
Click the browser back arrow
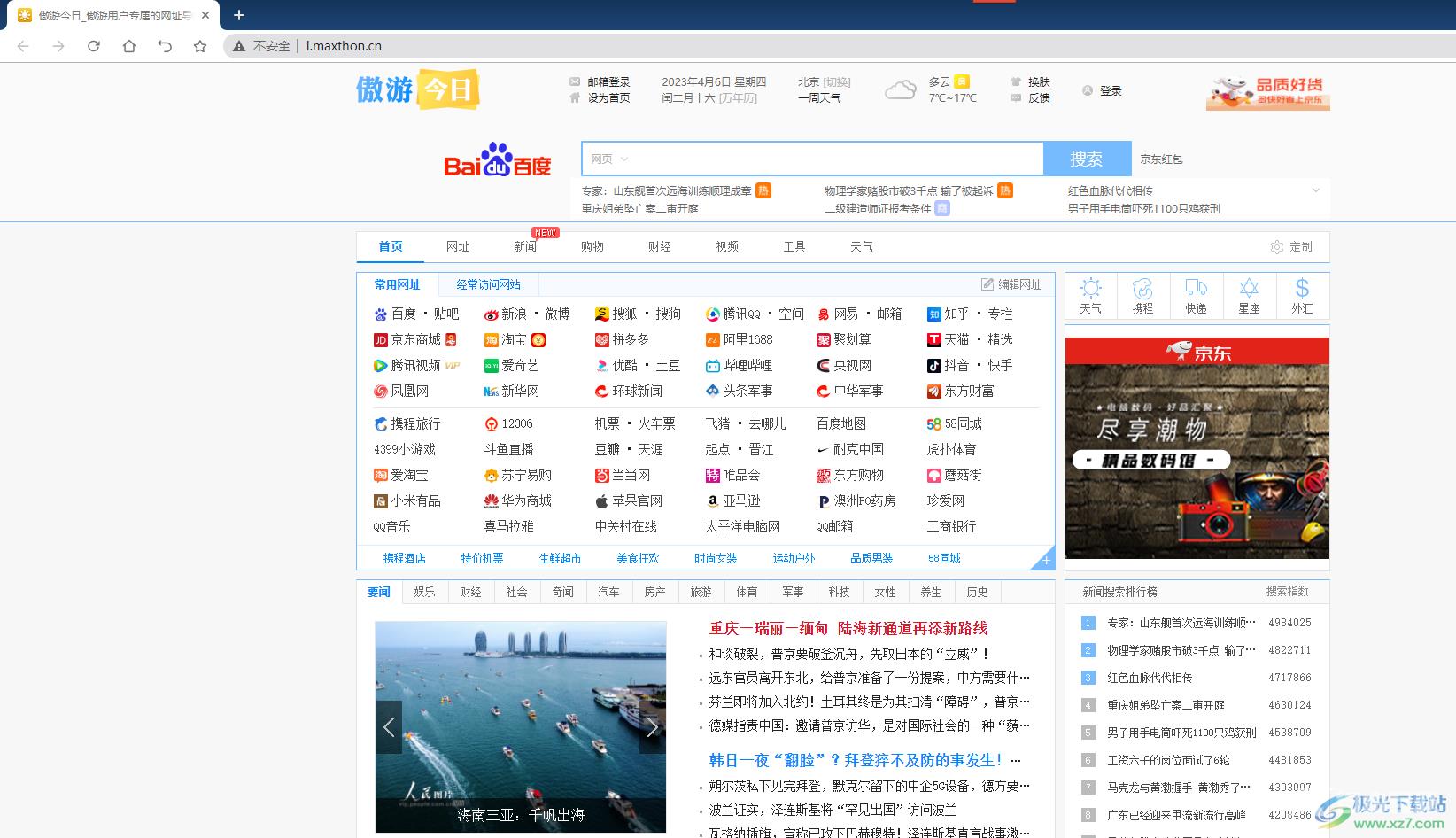[x=23, y=46]
